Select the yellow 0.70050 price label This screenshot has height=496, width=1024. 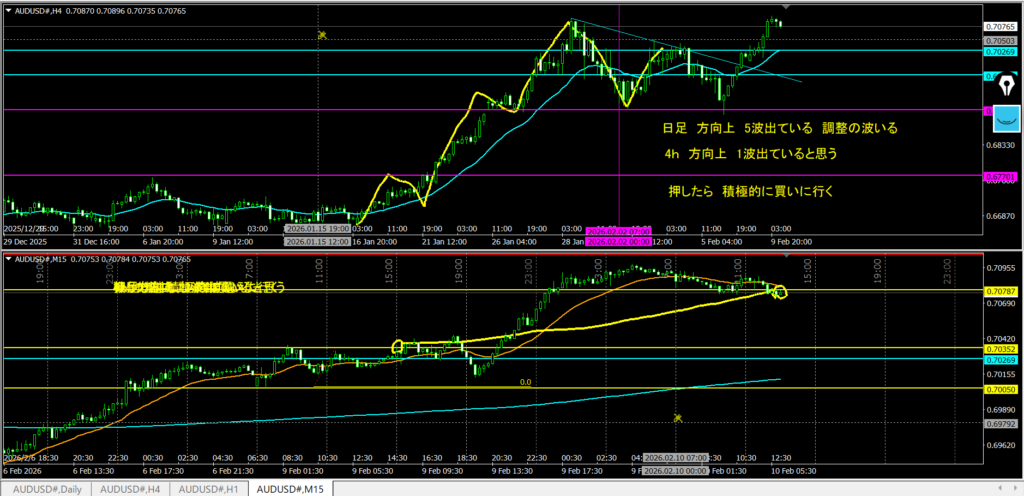(999, 388)
